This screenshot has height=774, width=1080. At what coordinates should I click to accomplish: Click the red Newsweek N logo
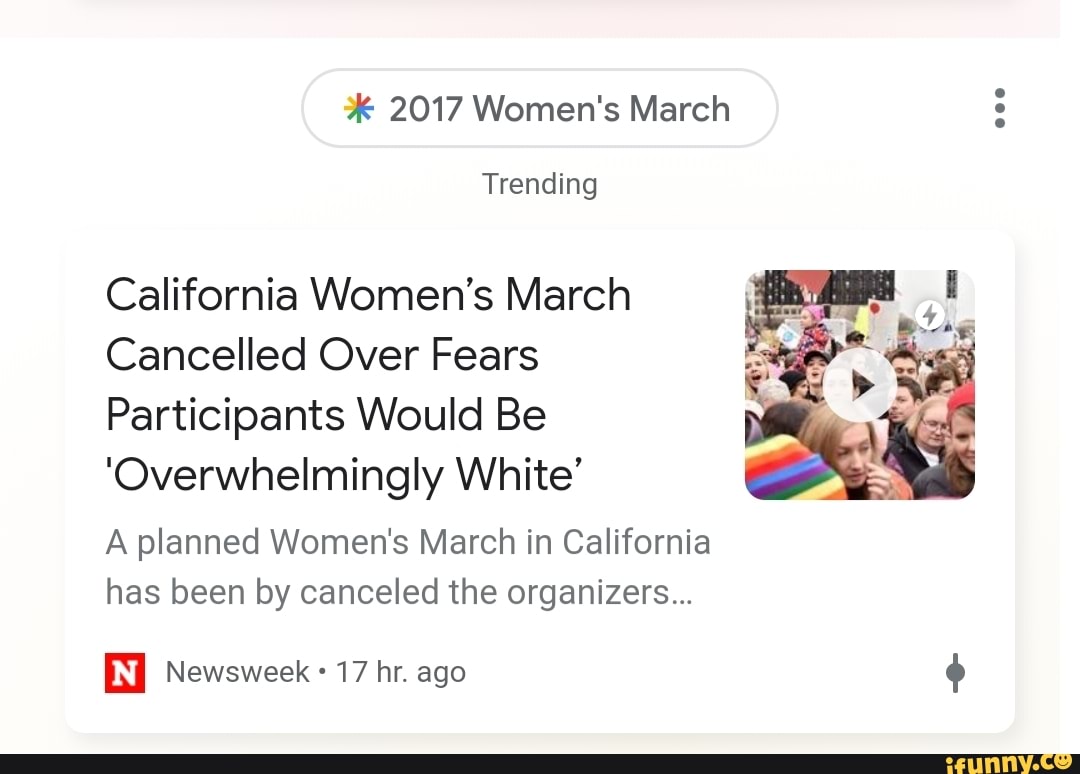tap(125, 672)
